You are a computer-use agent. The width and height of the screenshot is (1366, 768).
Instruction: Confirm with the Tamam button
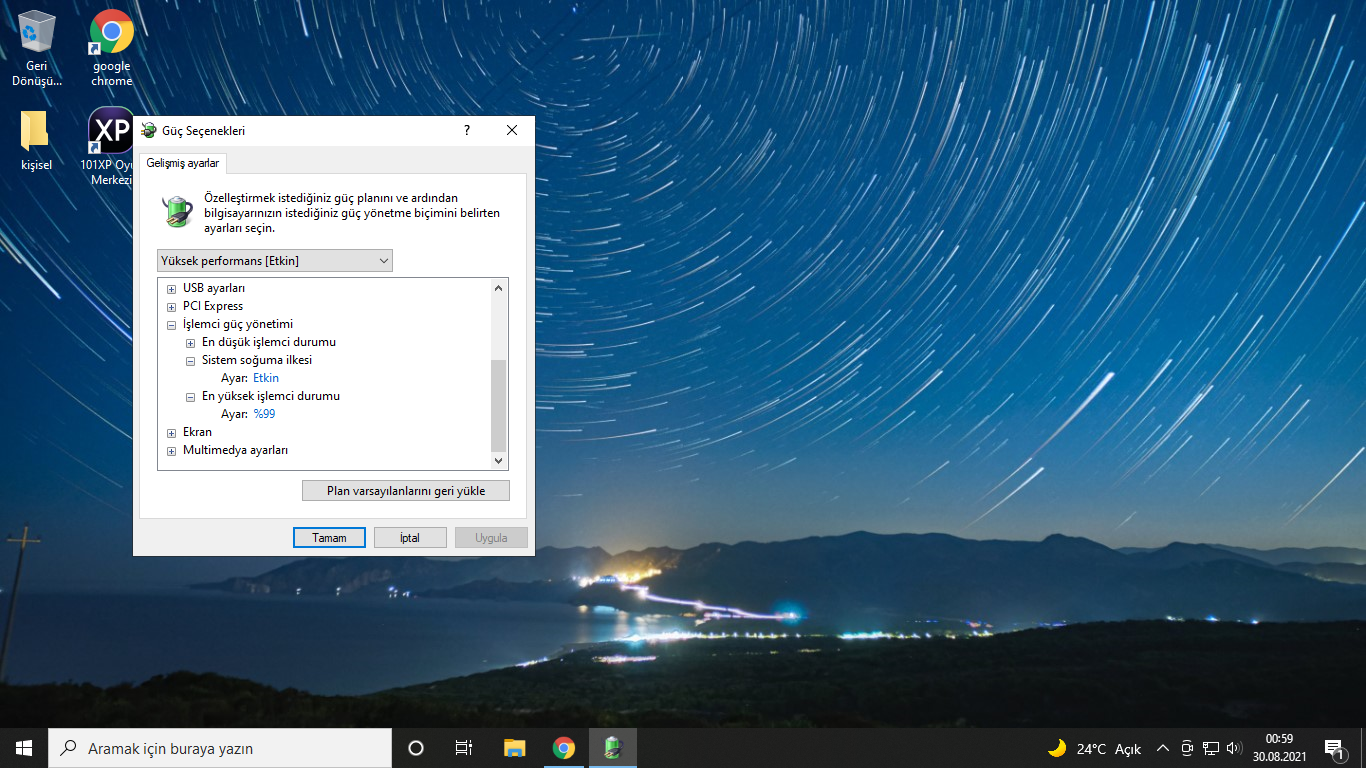[x=329, y=538]
